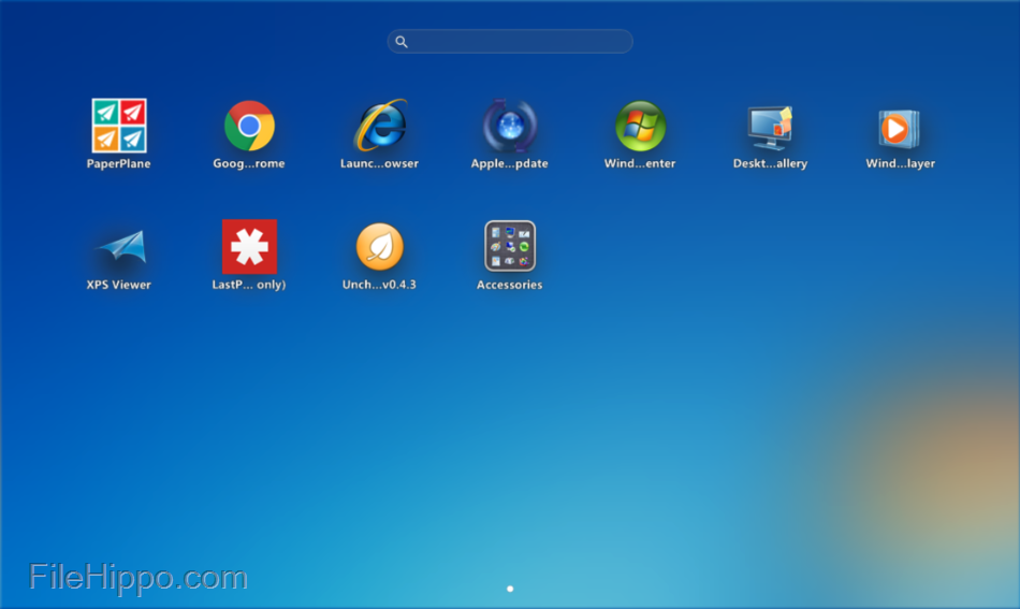1020x609 pixels.
Task: Open the Windows Media Center icon
Action: tap(640, 126)
